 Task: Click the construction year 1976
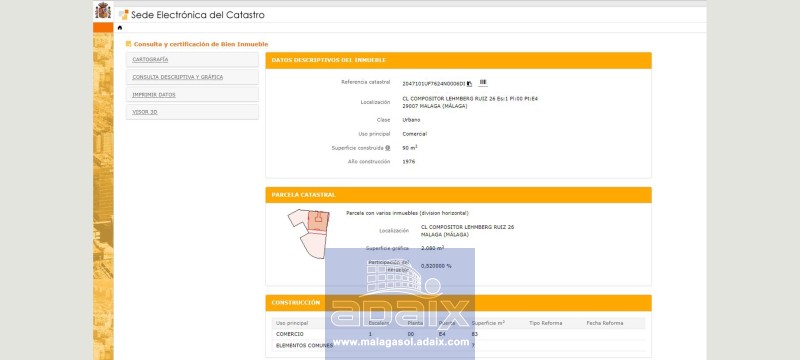click(408, 162)
